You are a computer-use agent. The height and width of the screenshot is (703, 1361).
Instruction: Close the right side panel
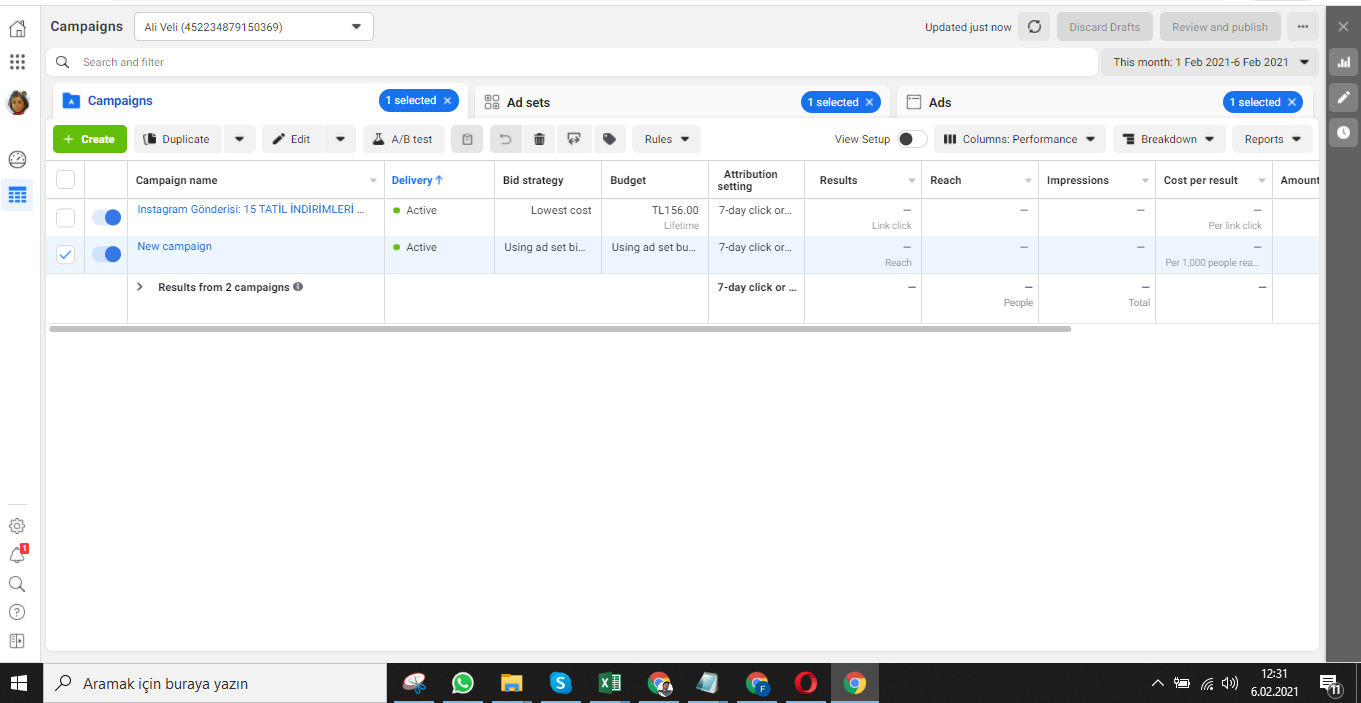(1343, 27)
